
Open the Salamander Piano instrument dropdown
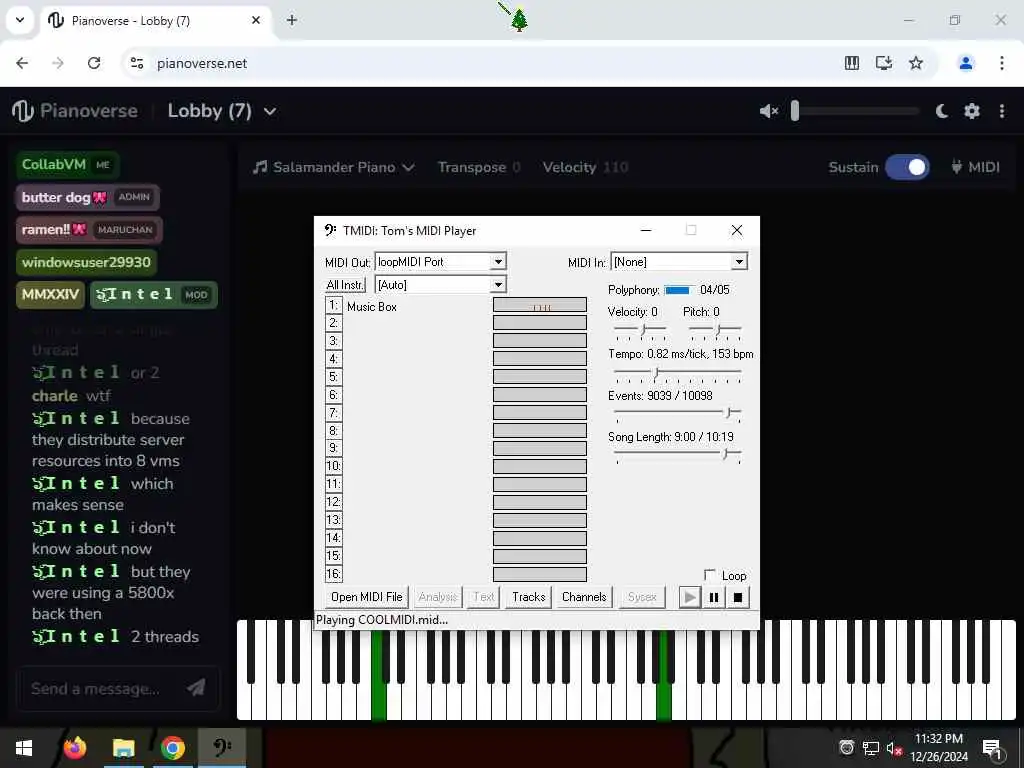click(334, 167)
